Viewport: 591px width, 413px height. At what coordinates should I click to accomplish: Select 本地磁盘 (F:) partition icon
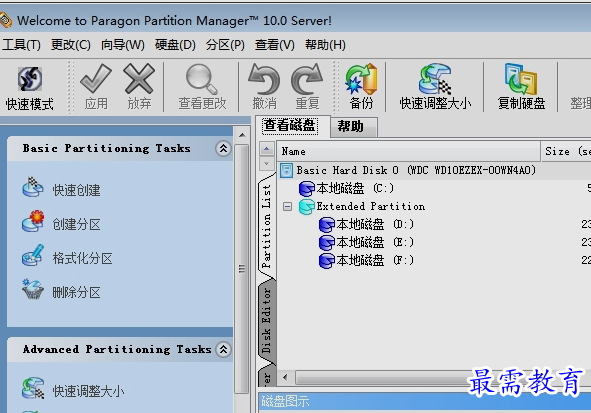pos(326,261)
